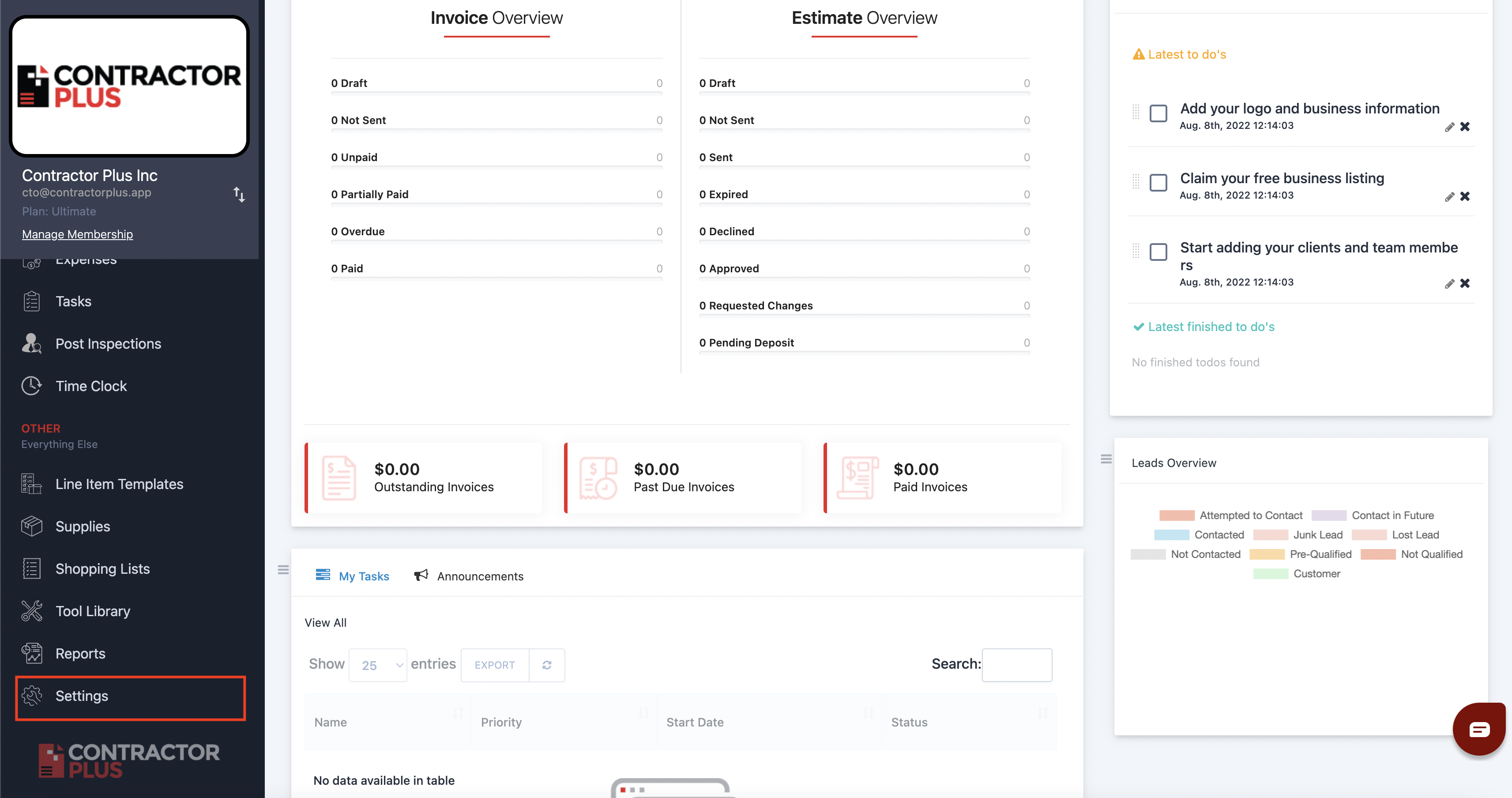Open the Show entries dropdown

click(x=377, y=665)
